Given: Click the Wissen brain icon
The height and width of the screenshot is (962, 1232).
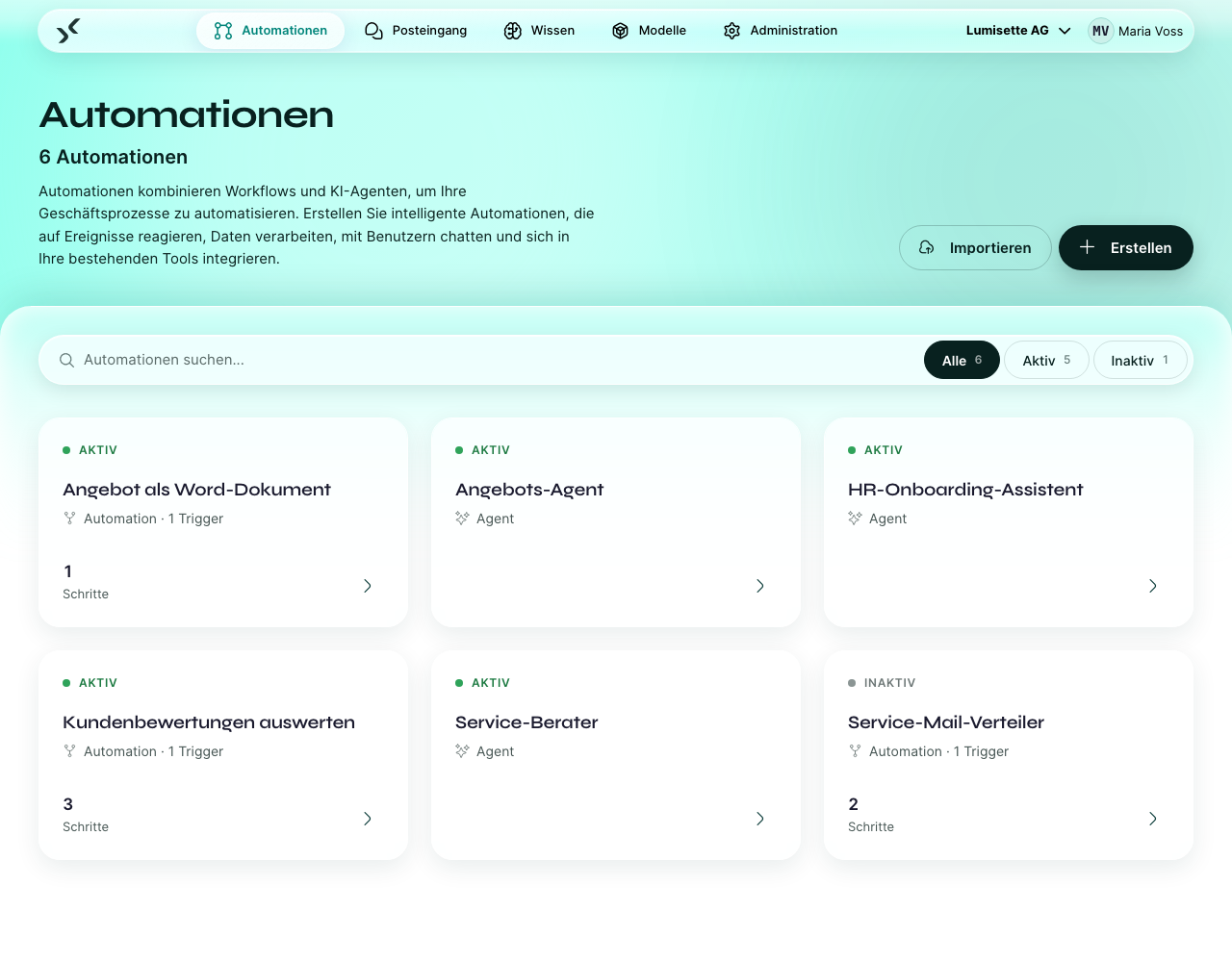Looking at the screenshot, I should pyautogui.click(x=513, y=31).
